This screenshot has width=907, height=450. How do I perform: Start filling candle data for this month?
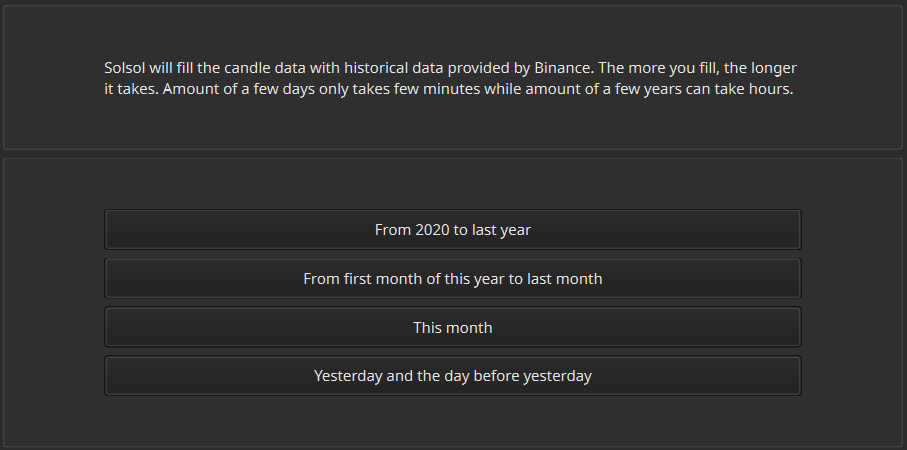tap(452, 328)
